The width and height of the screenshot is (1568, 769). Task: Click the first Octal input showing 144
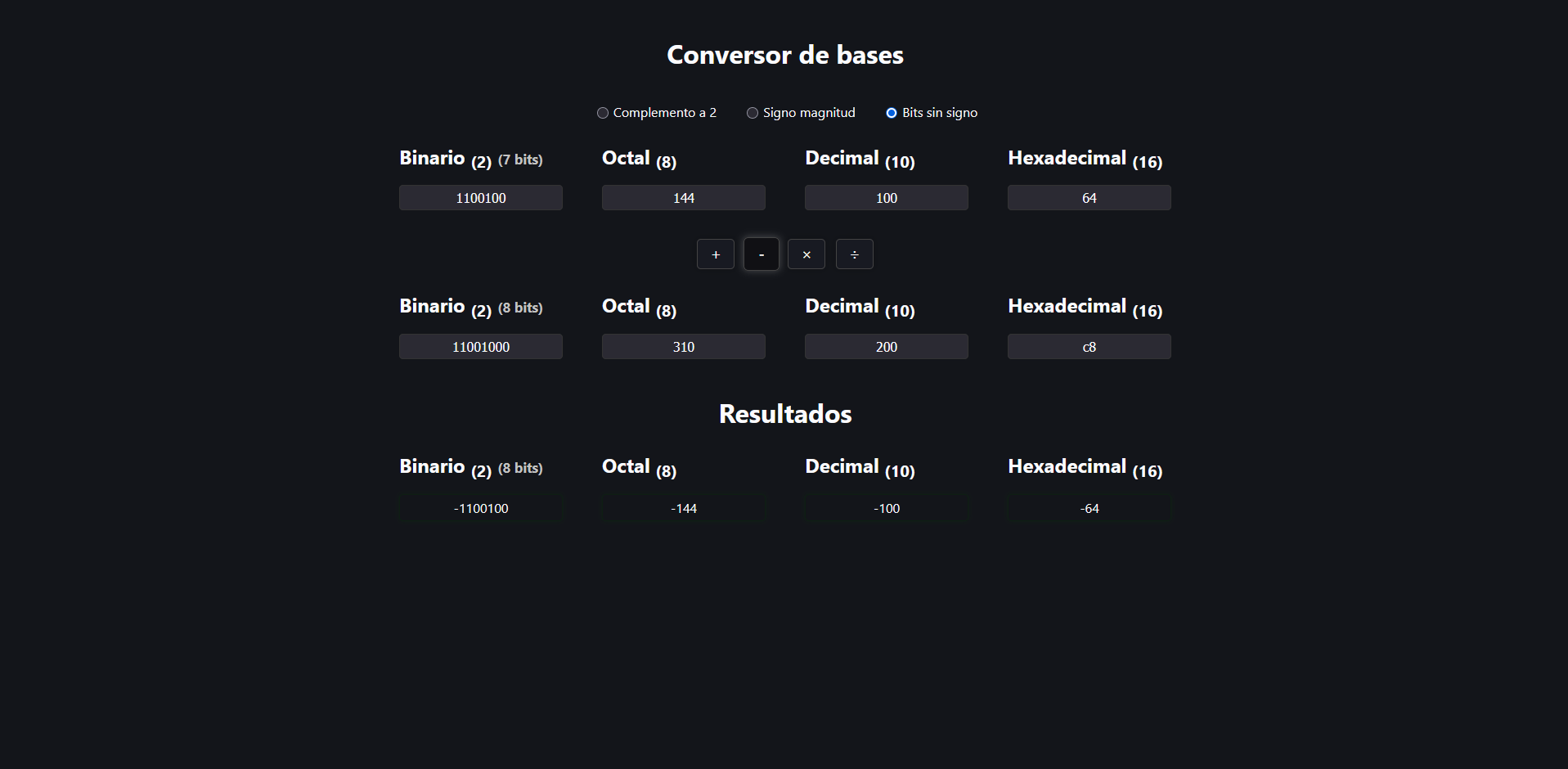pyautogui.click(x=683, y=197)
